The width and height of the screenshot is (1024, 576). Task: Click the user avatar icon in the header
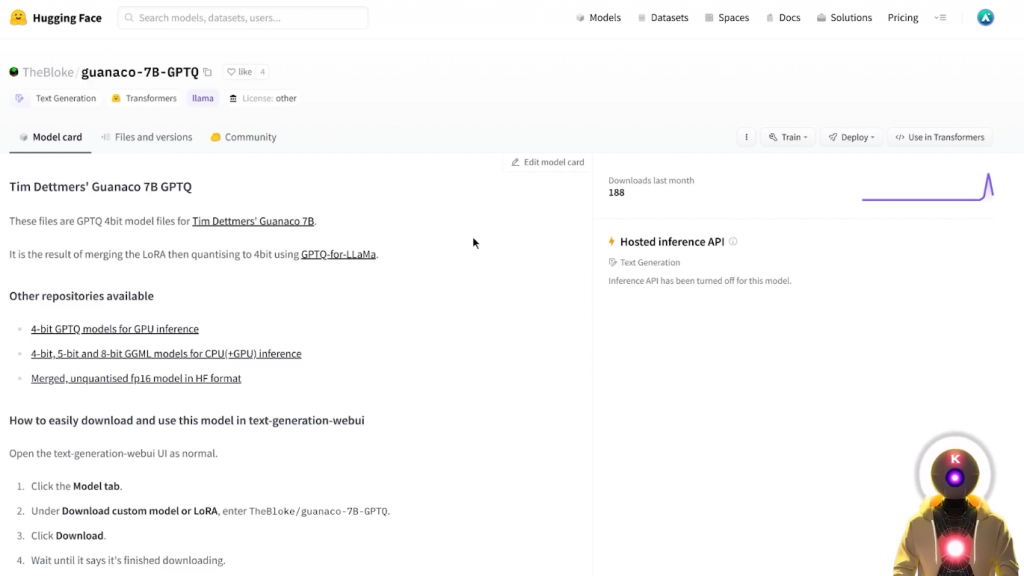985,18
